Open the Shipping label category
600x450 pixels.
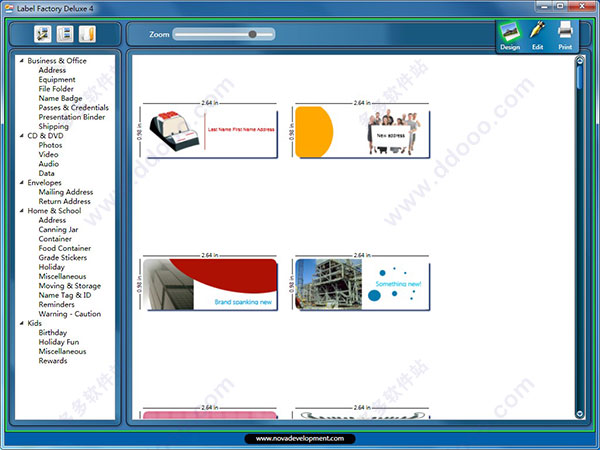tap(54, 126)
